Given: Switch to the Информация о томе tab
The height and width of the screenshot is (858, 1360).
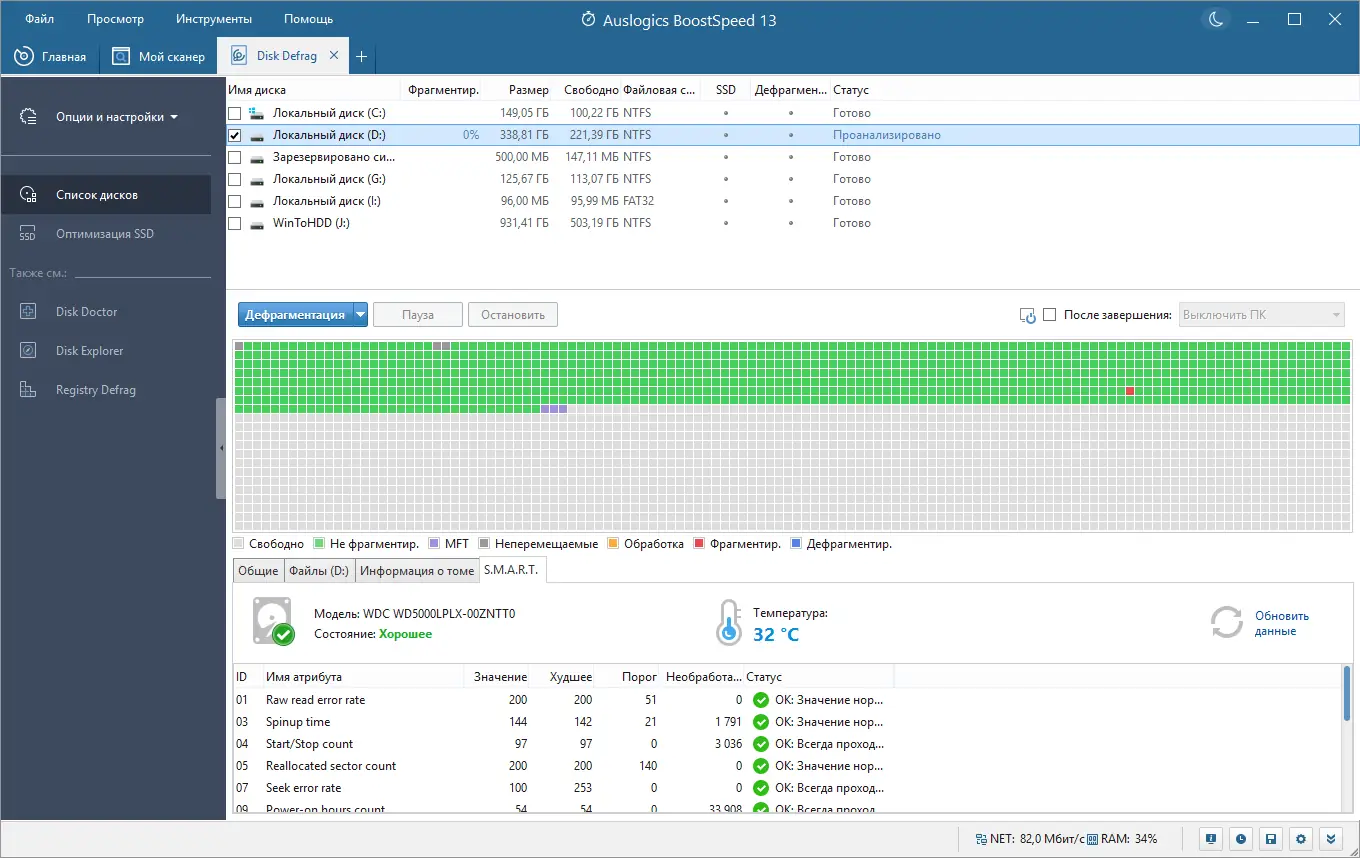Looking at the screenshot, I should point(417,571).
